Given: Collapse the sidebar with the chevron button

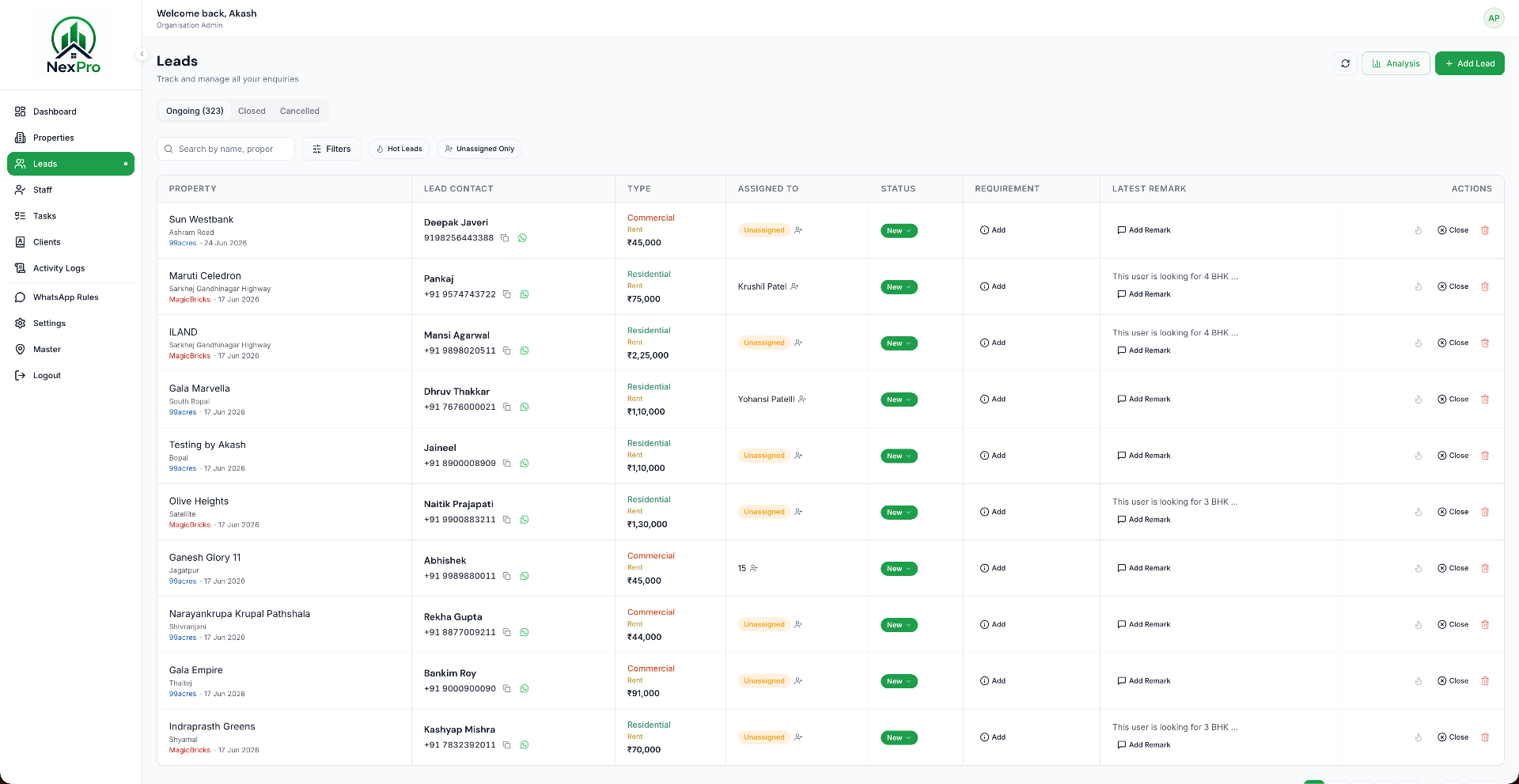Looking at the screenshot, I should coord(142,54).
